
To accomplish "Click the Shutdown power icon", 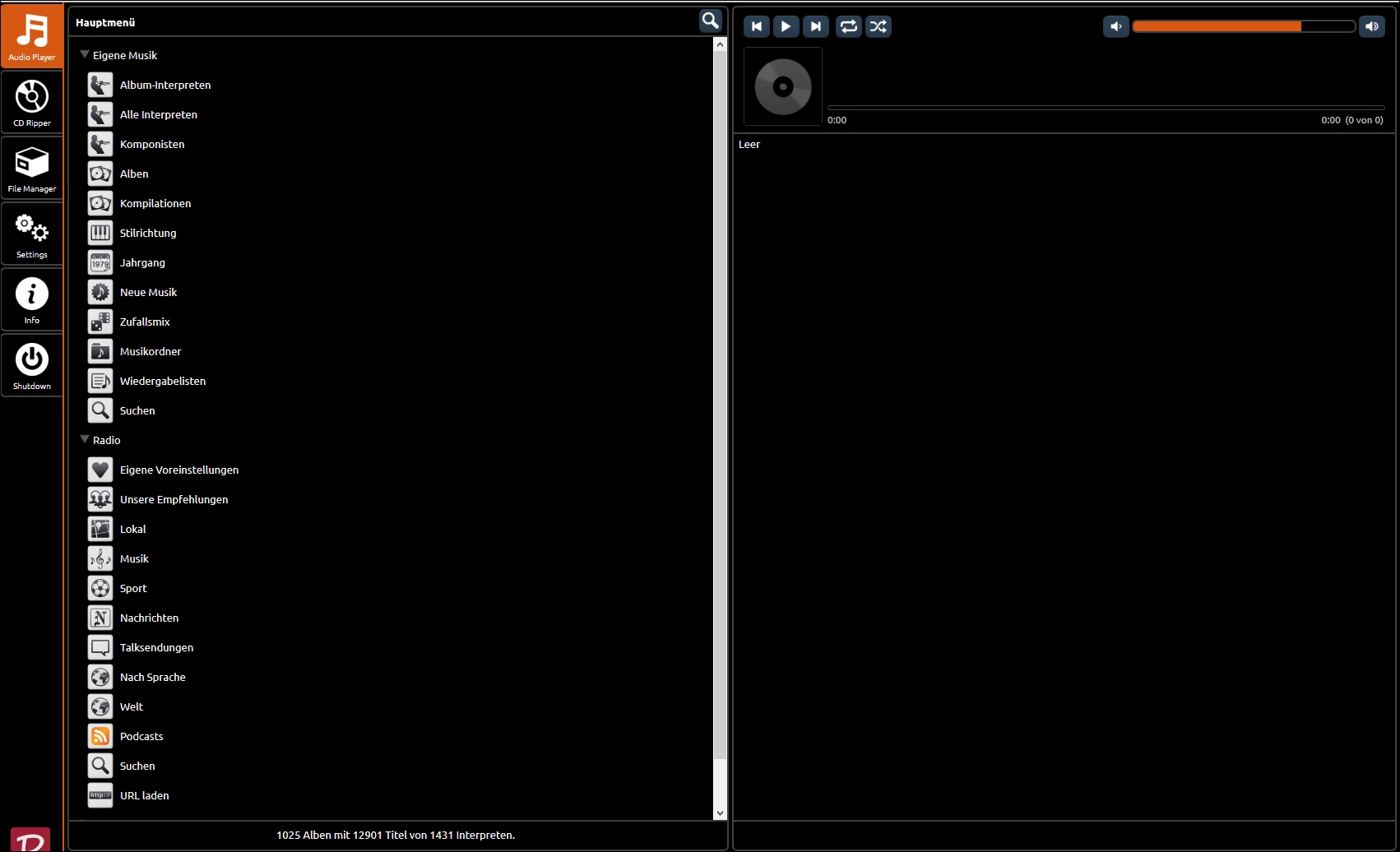I will (32, 365).
